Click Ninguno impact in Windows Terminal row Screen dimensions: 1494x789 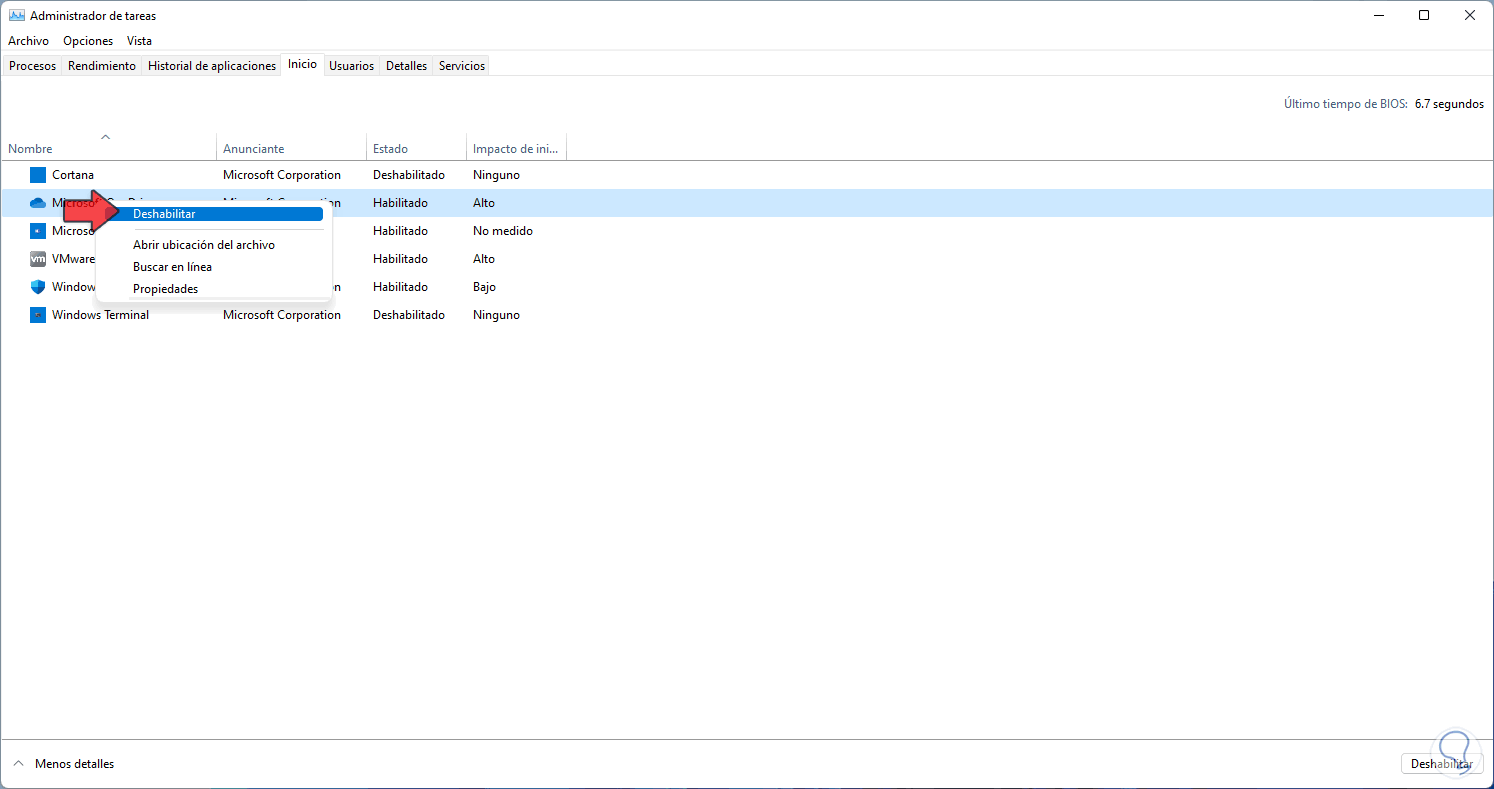coord(496,315)
